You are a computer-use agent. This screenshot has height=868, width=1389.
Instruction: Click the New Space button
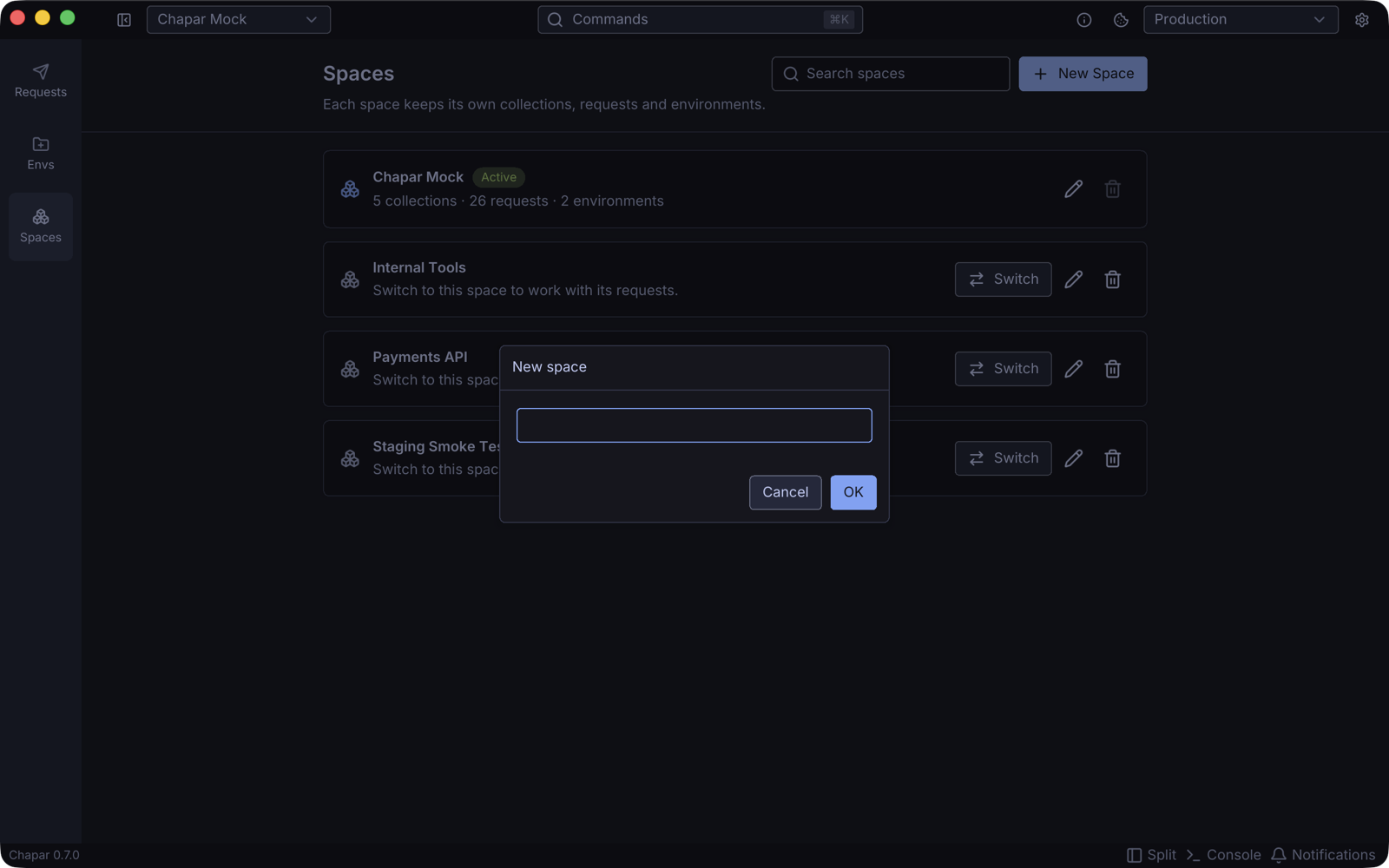[1083, 74]
